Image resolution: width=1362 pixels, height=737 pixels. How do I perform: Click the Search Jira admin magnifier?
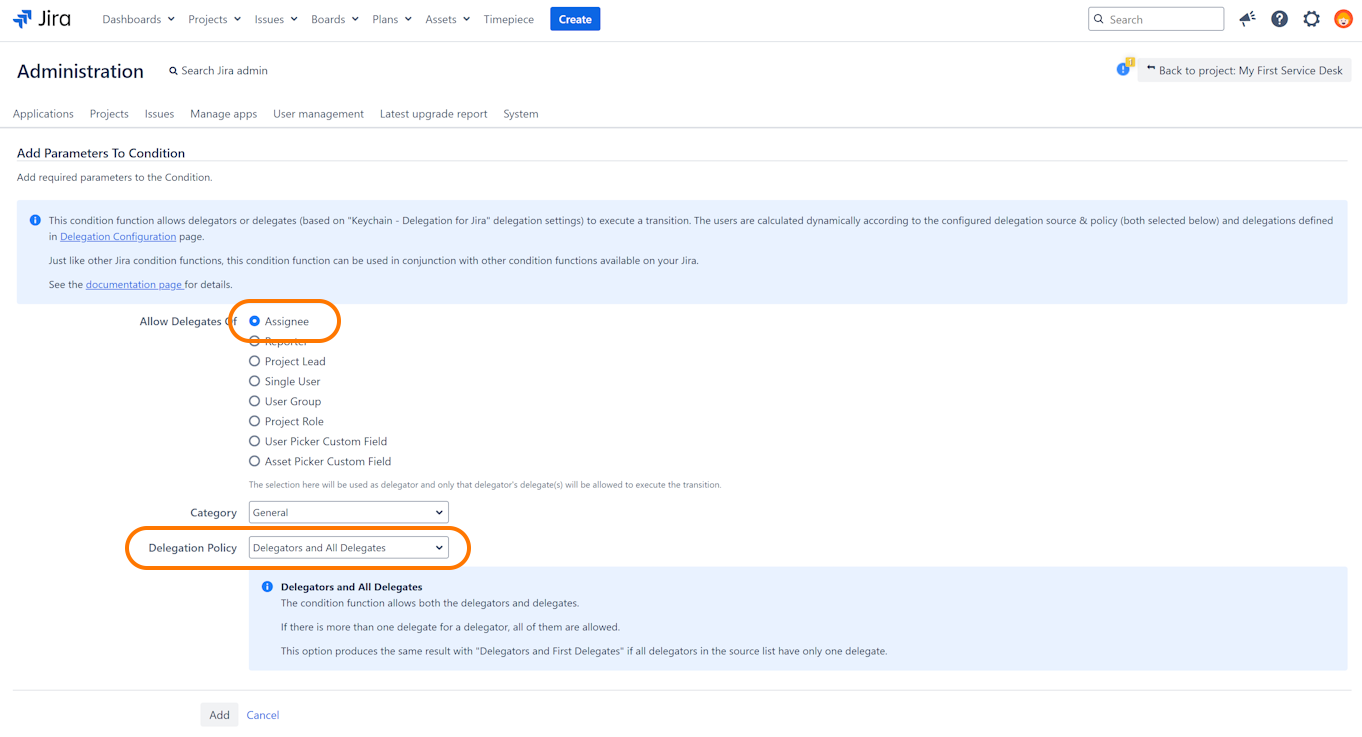click(x=174, y=71)
